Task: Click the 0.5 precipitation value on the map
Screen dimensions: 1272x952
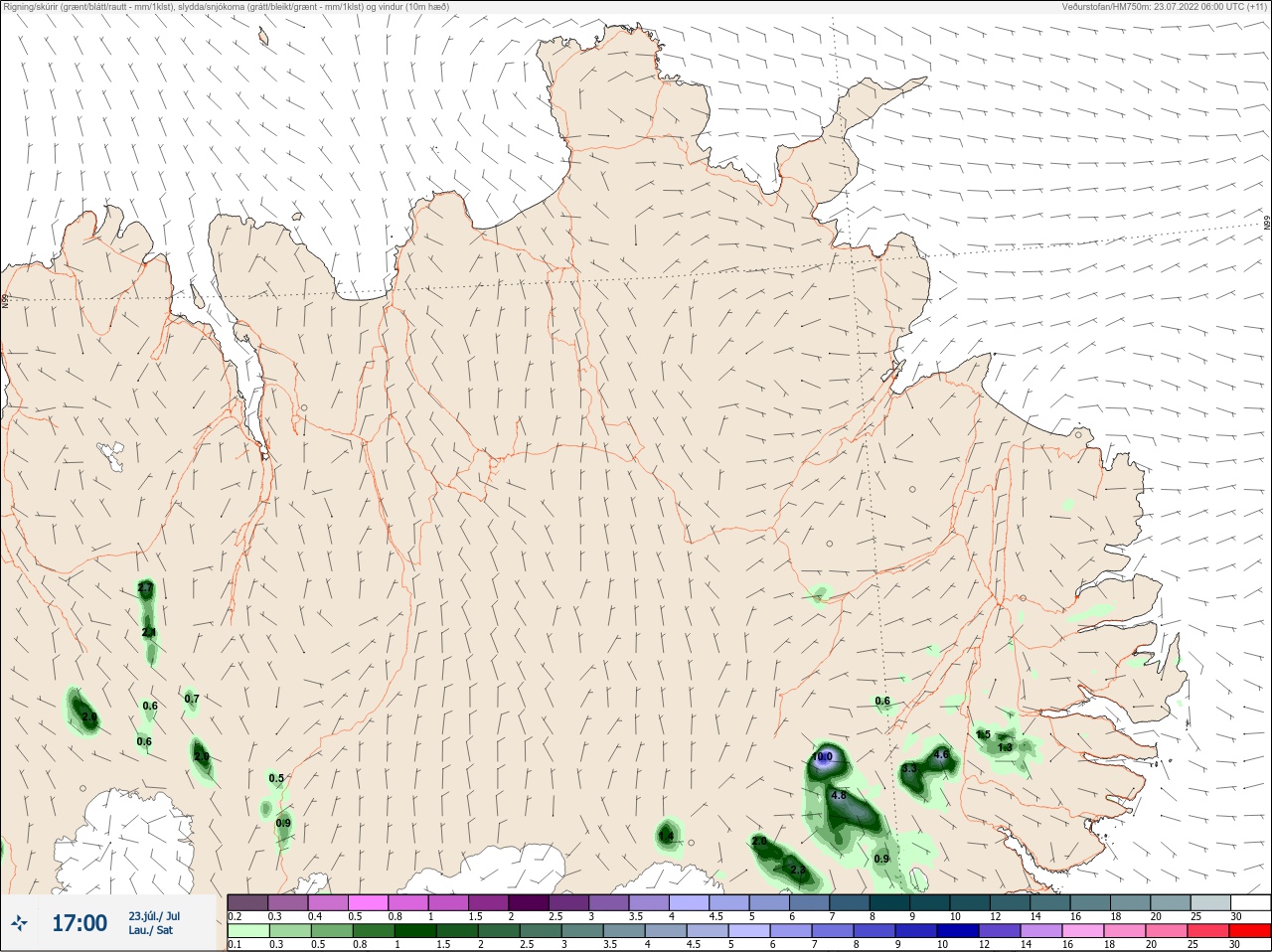Action: tap(276, 779)
